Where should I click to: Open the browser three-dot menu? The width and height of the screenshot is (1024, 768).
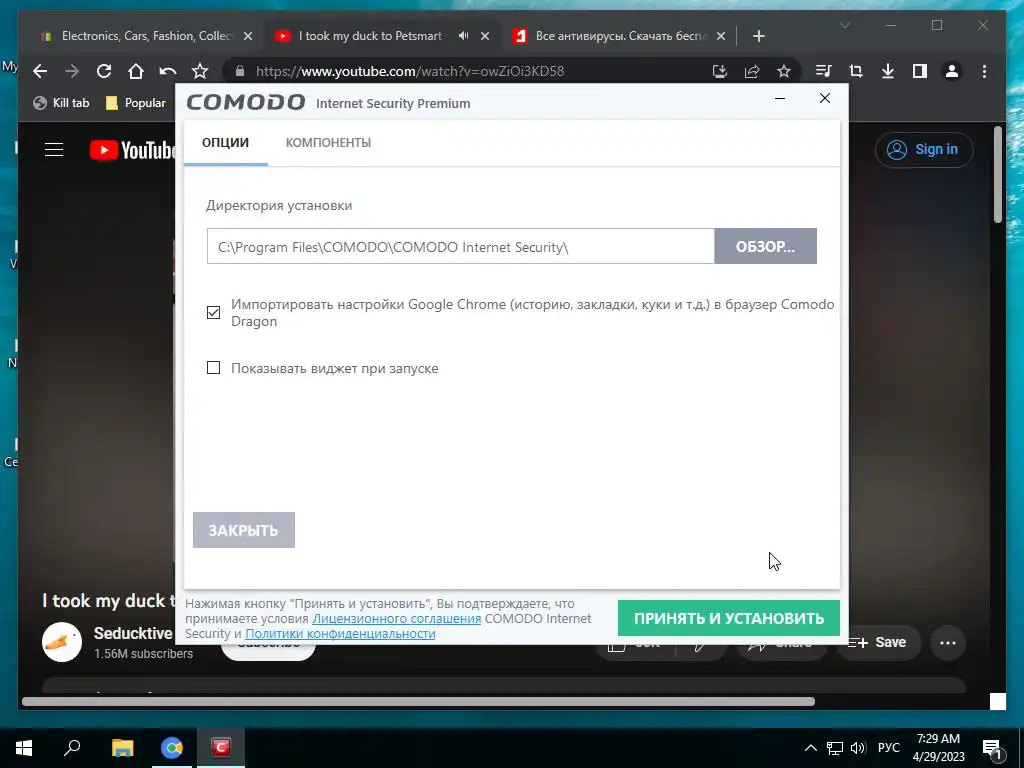984,71
